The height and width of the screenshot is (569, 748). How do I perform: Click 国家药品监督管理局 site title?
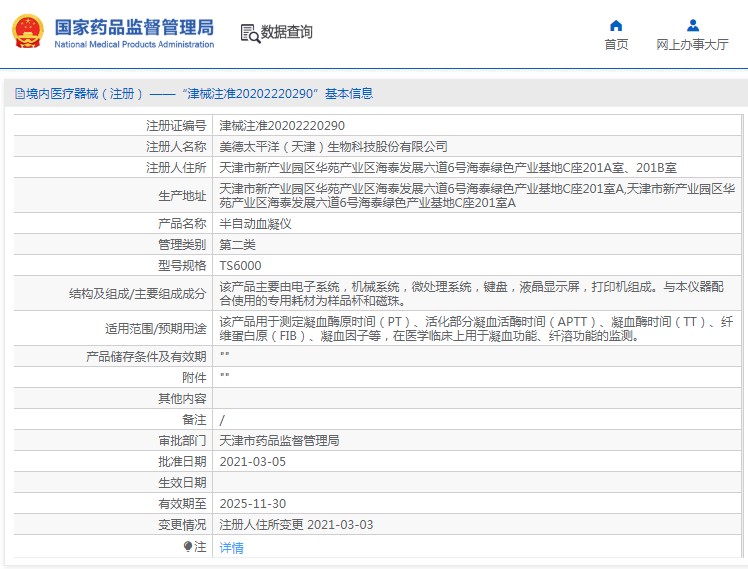[x=134, y=27]
